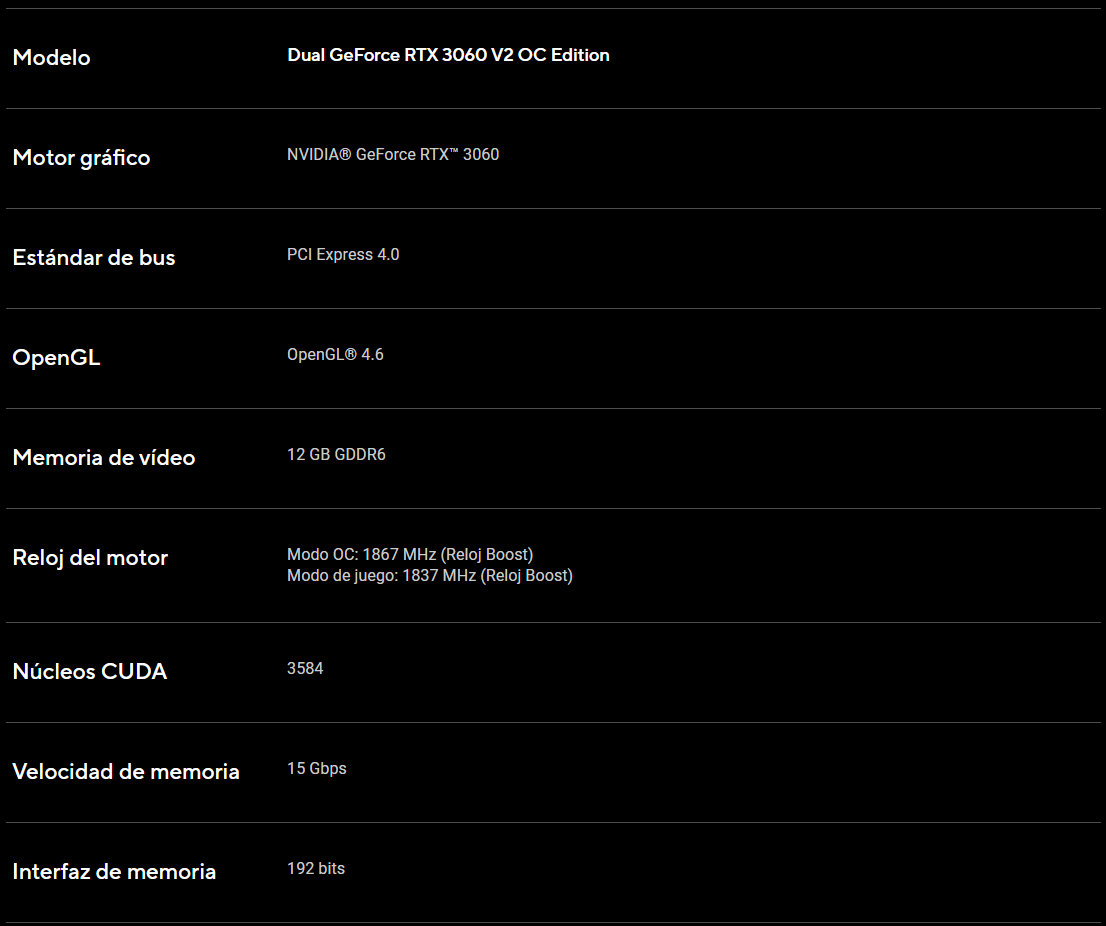1106x926 pixels.
Task: Click the 'Modo de juego: 1837 MHz' line
Action: point(430,576)
